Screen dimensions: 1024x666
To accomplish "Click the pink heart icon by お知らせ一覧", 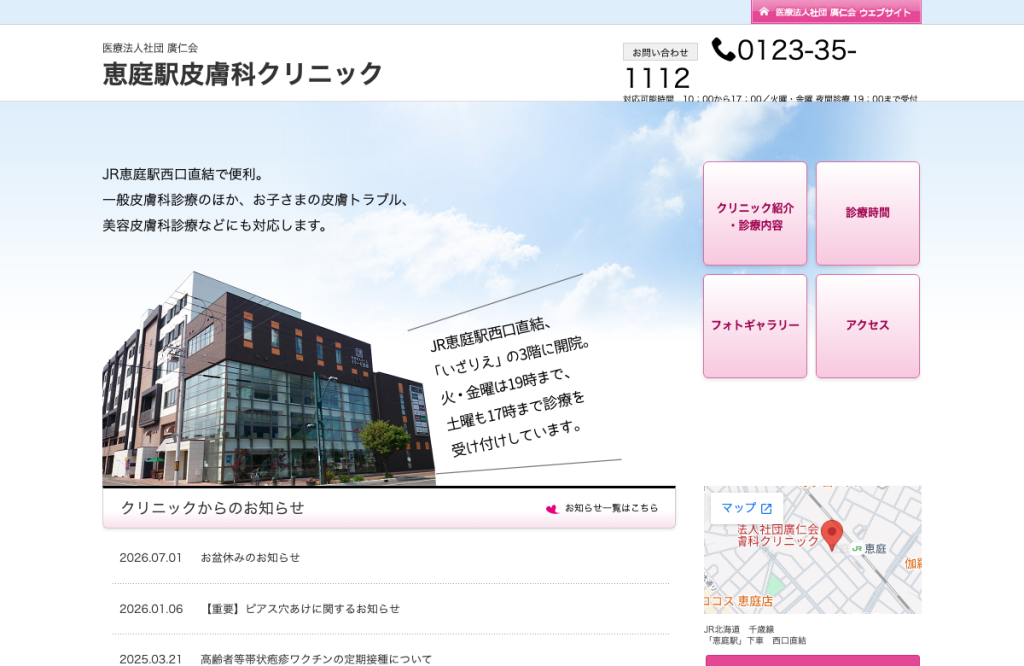I will tap(552, 509).
